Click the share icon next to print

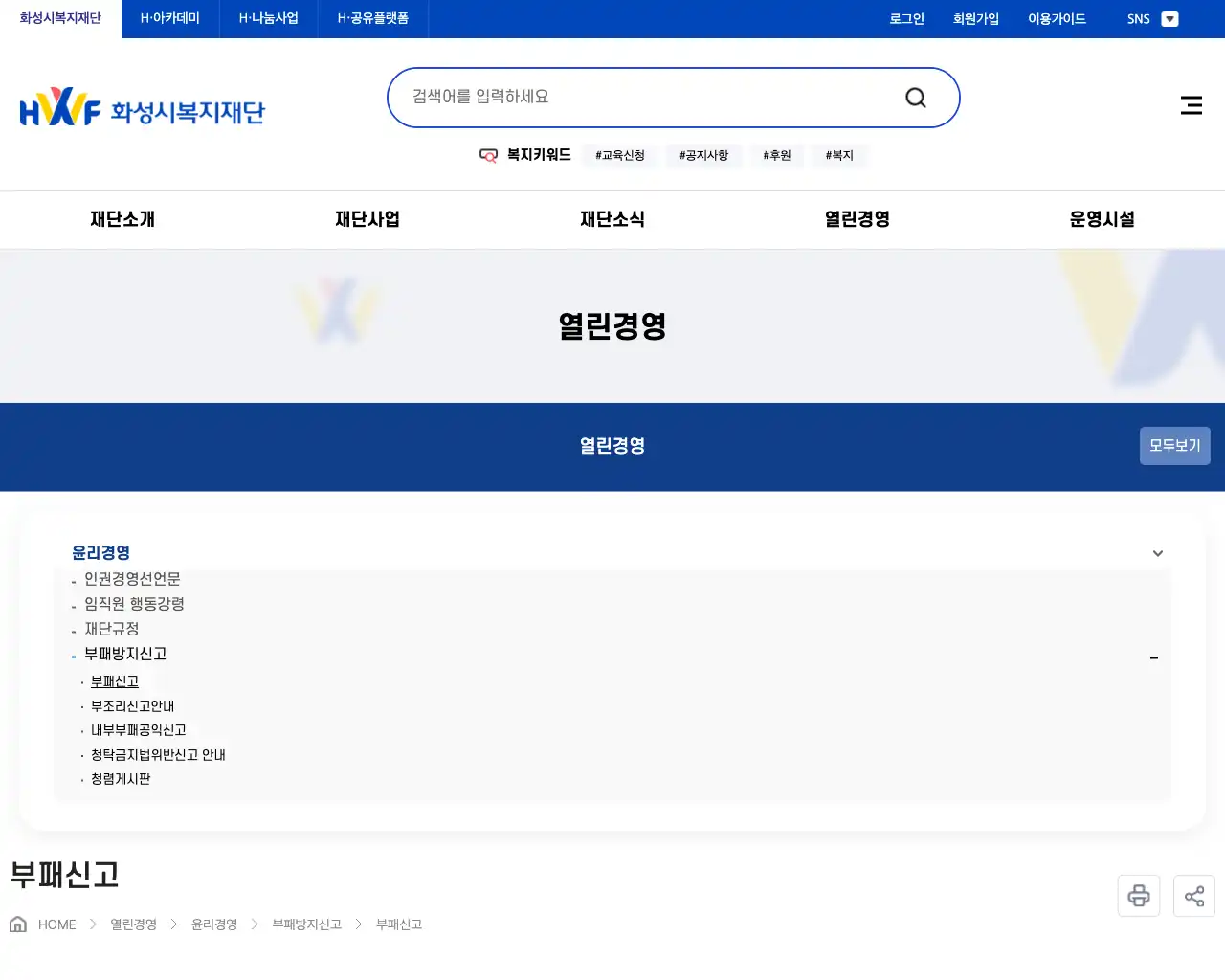tap(1193, 895)
